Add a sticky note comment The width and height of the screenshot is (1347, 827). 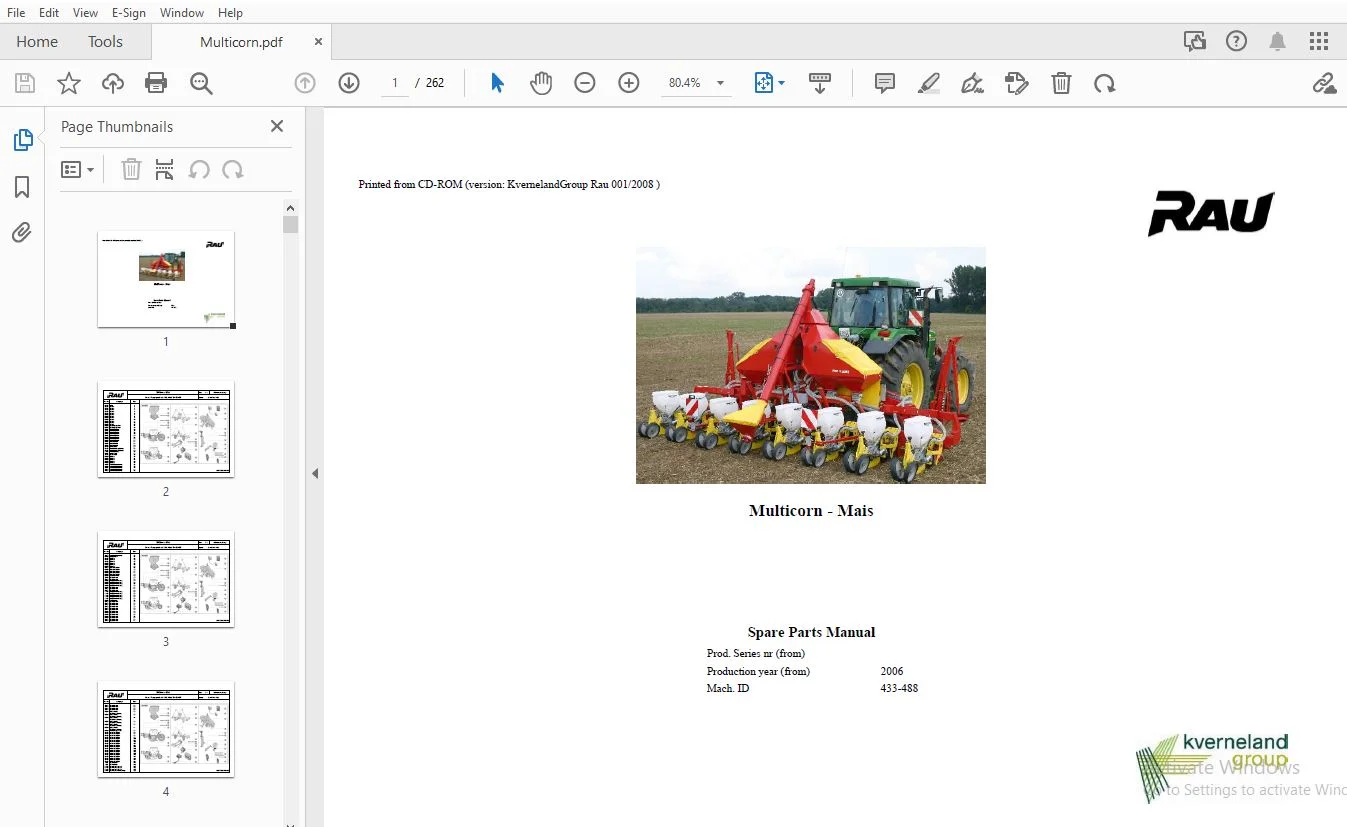885,83
